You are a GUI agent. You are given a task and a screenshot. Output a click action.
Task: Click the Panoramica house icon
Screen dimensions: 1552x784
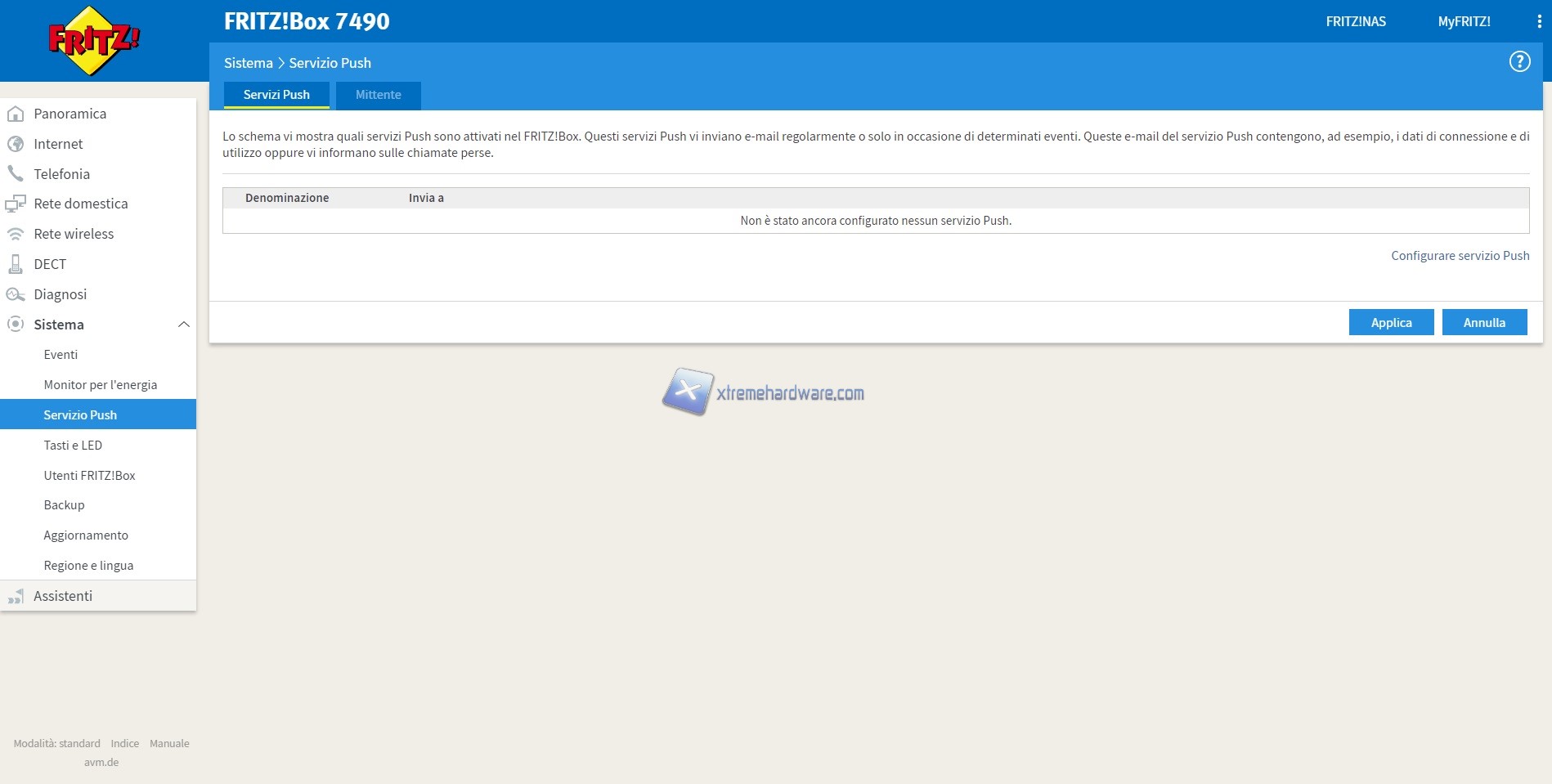coord(16,114)
